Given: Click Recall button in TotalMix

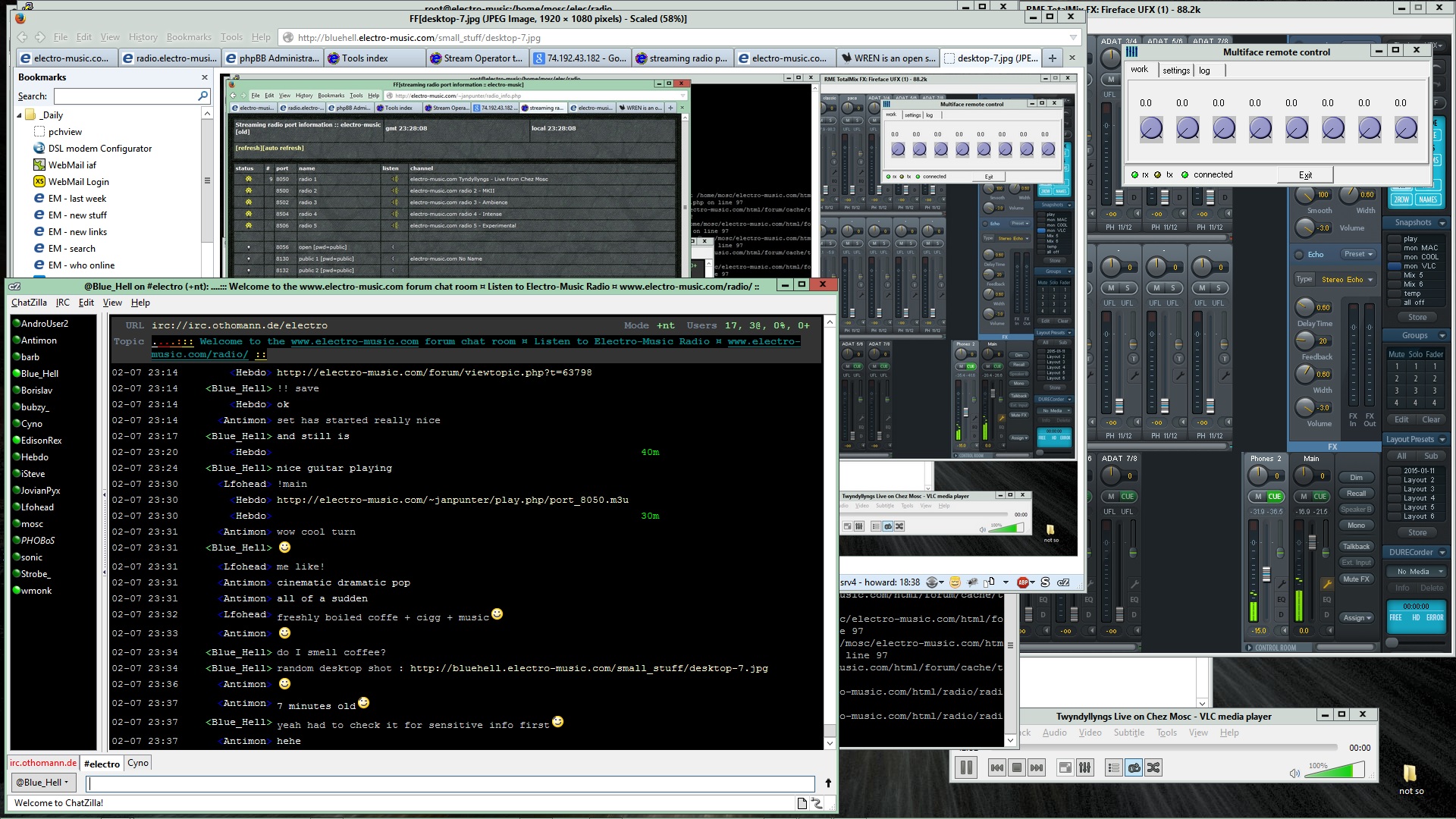Looking at the screenshot, I should coord(1356,494).
